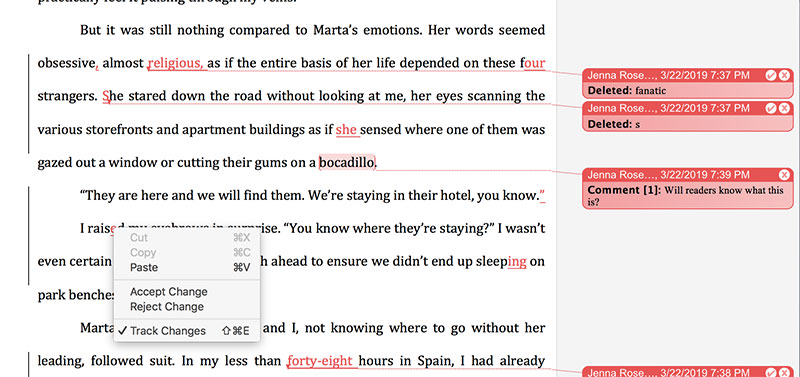
Task: Accept the 'Deleted: s' change checkmark
Action: (x=771, y=108)
